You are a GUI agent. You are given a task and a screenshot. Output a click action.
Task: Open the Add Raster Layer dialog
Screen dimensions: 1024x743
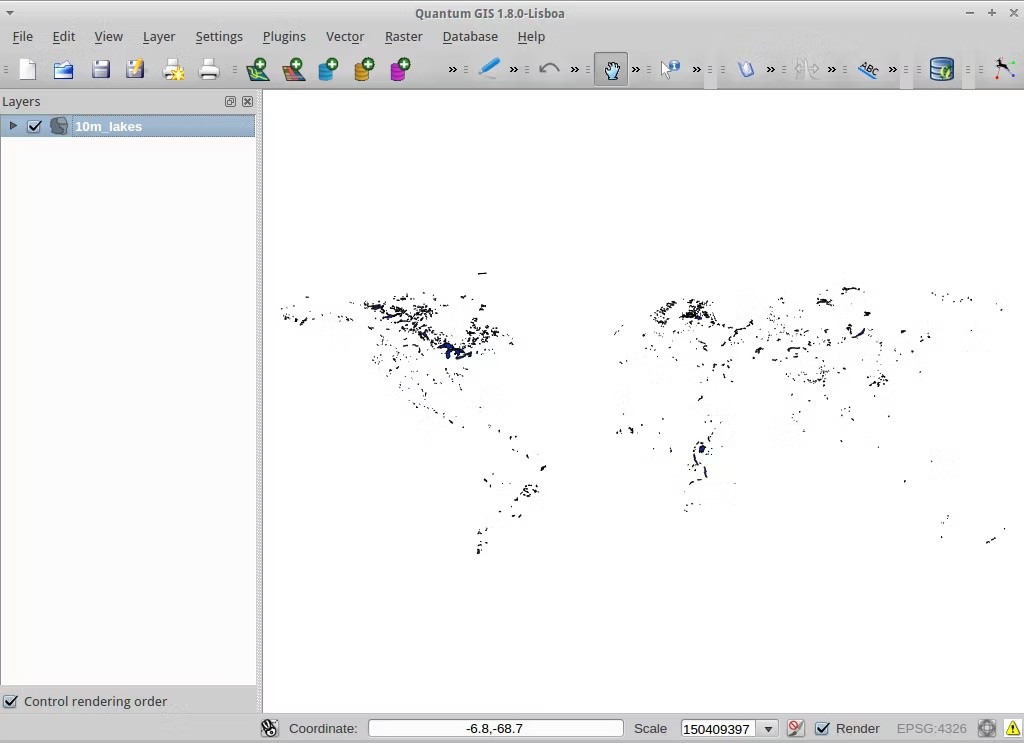293,69
